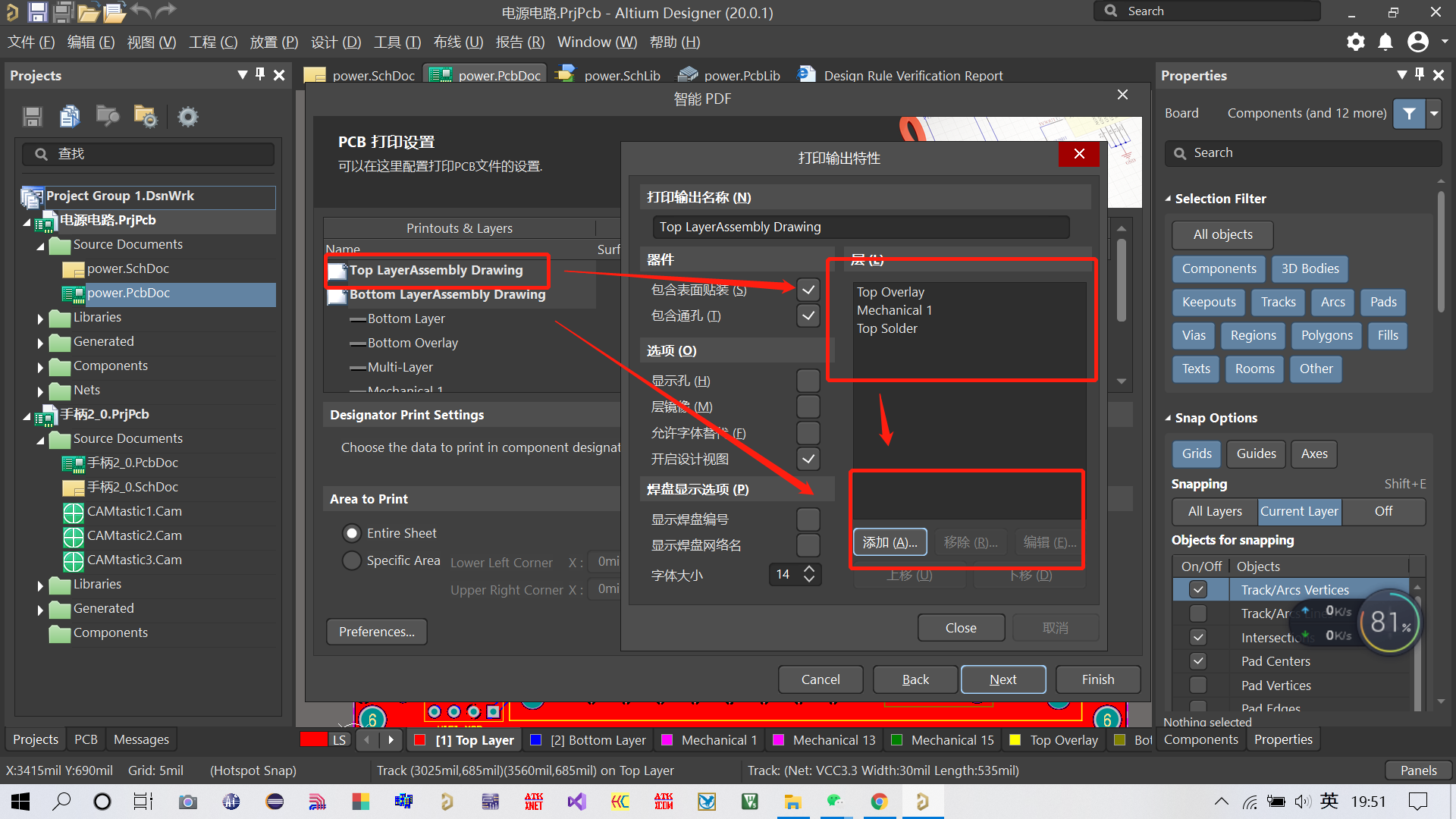Collapse the 手柄2_0.PrjPcb project tree
The width and height of the screenshot is (1456, 819).
[27, 416]
